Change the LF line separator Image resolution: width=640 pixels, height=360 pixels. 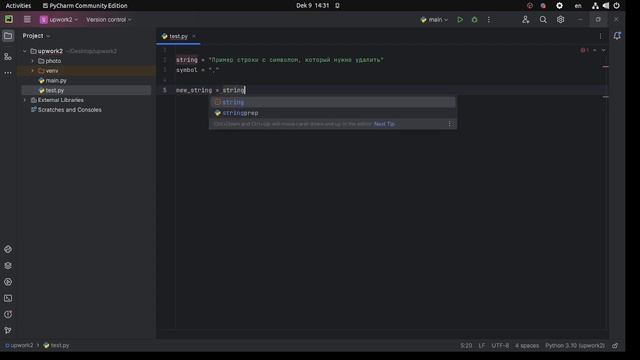point(482,345)
